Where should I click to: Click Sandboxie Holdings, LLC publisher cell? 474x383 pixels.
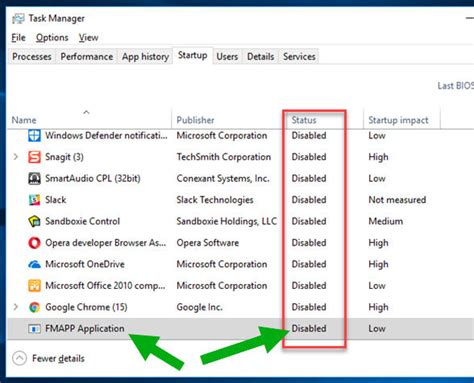pyautogui.click(x=227, y=221)
